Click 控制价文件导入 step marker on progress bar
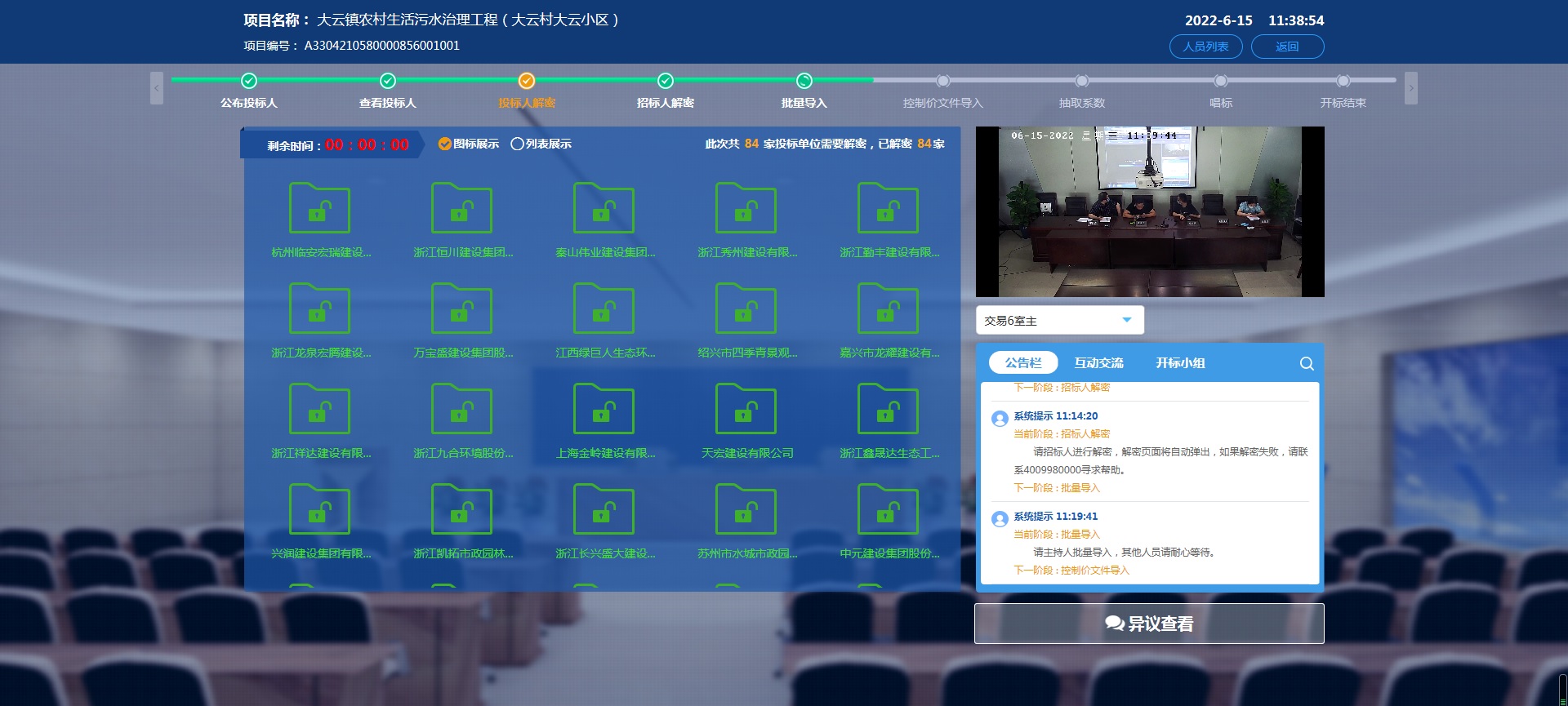 click(x=943, y=81)
